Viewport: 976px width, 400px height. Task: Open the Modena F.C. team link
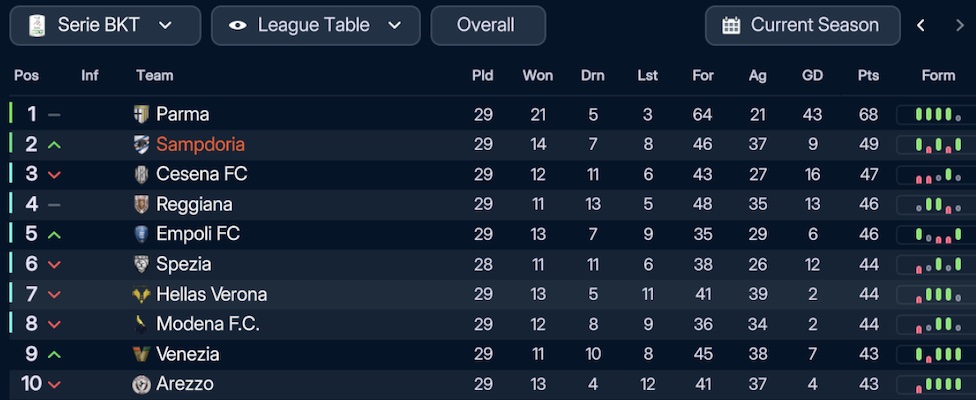(207, 325)
